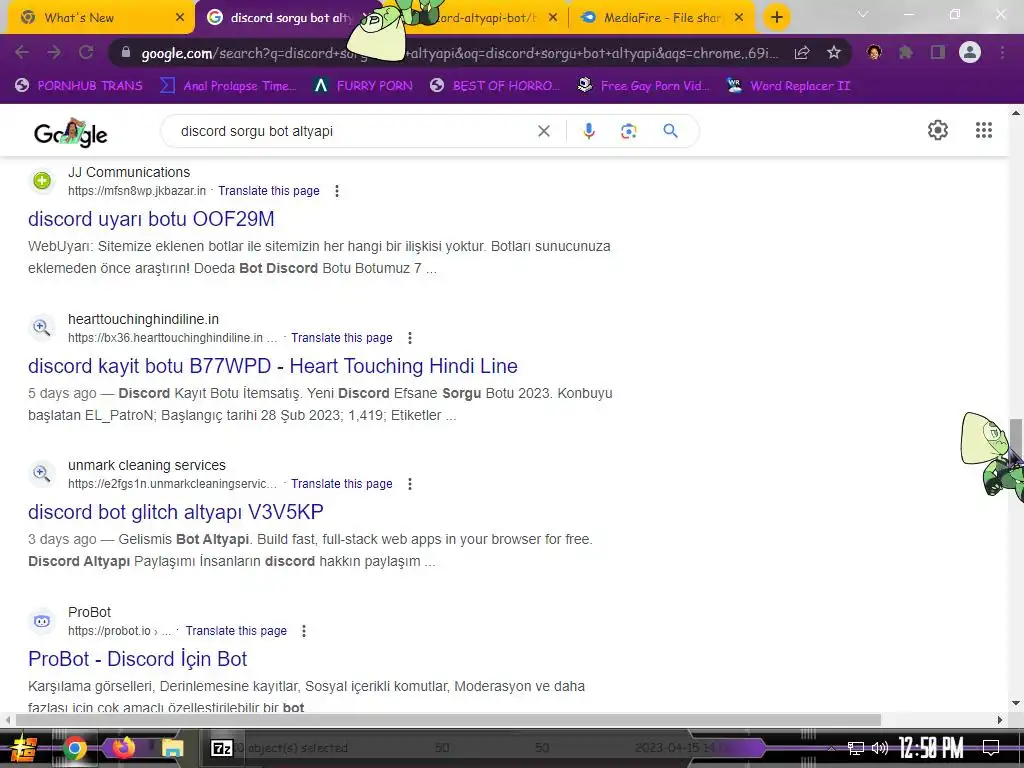1024x768 pixels.
Task: Open the network icon in system tray
Action: point(855,748)
